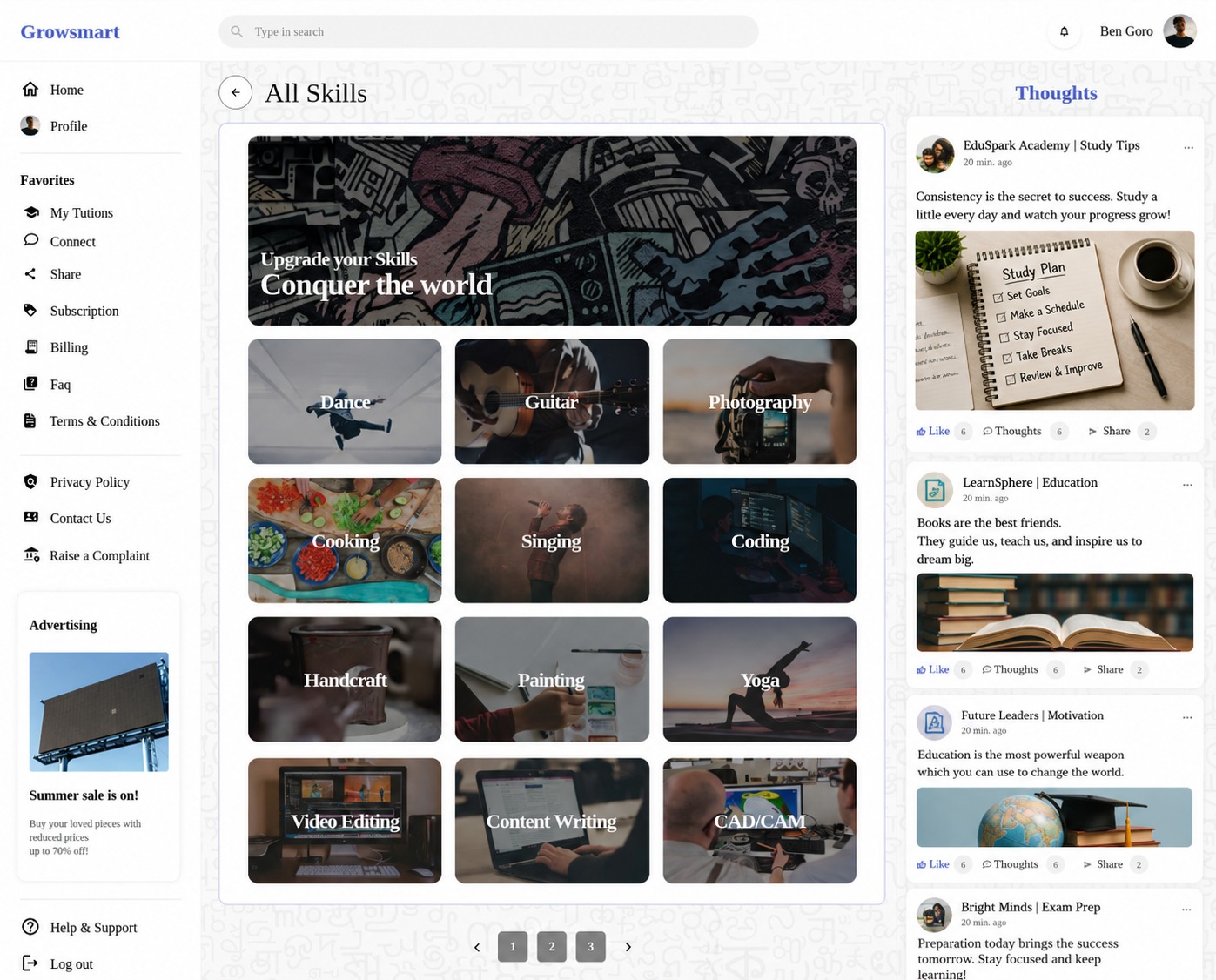The image size is (1216, 980).
Task: Open Profile avatar in sidebar
Action: point(30,126)
